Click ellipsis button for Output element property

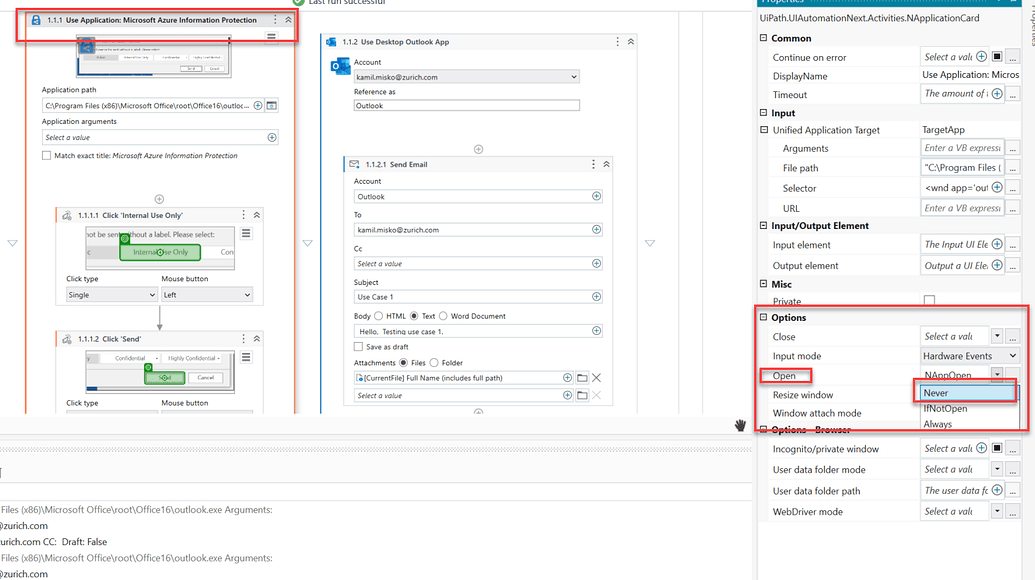pos(1013,265)
